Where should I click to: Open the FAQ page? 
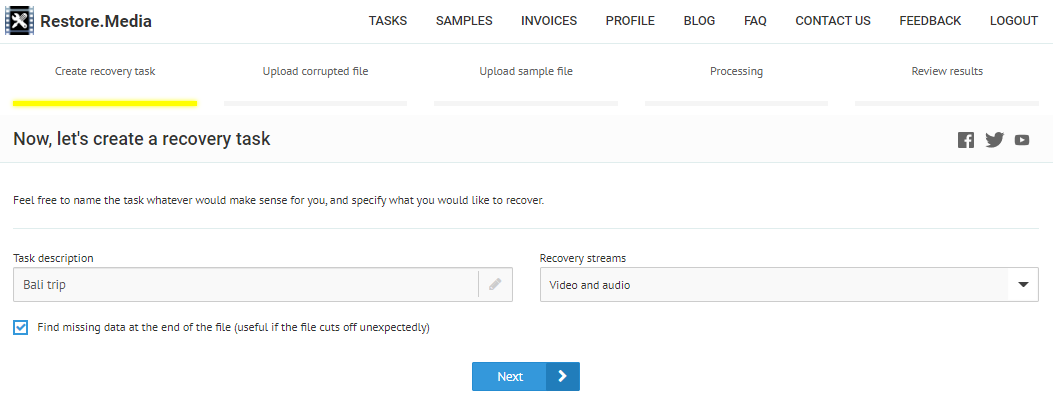click(x=755, y=21)
